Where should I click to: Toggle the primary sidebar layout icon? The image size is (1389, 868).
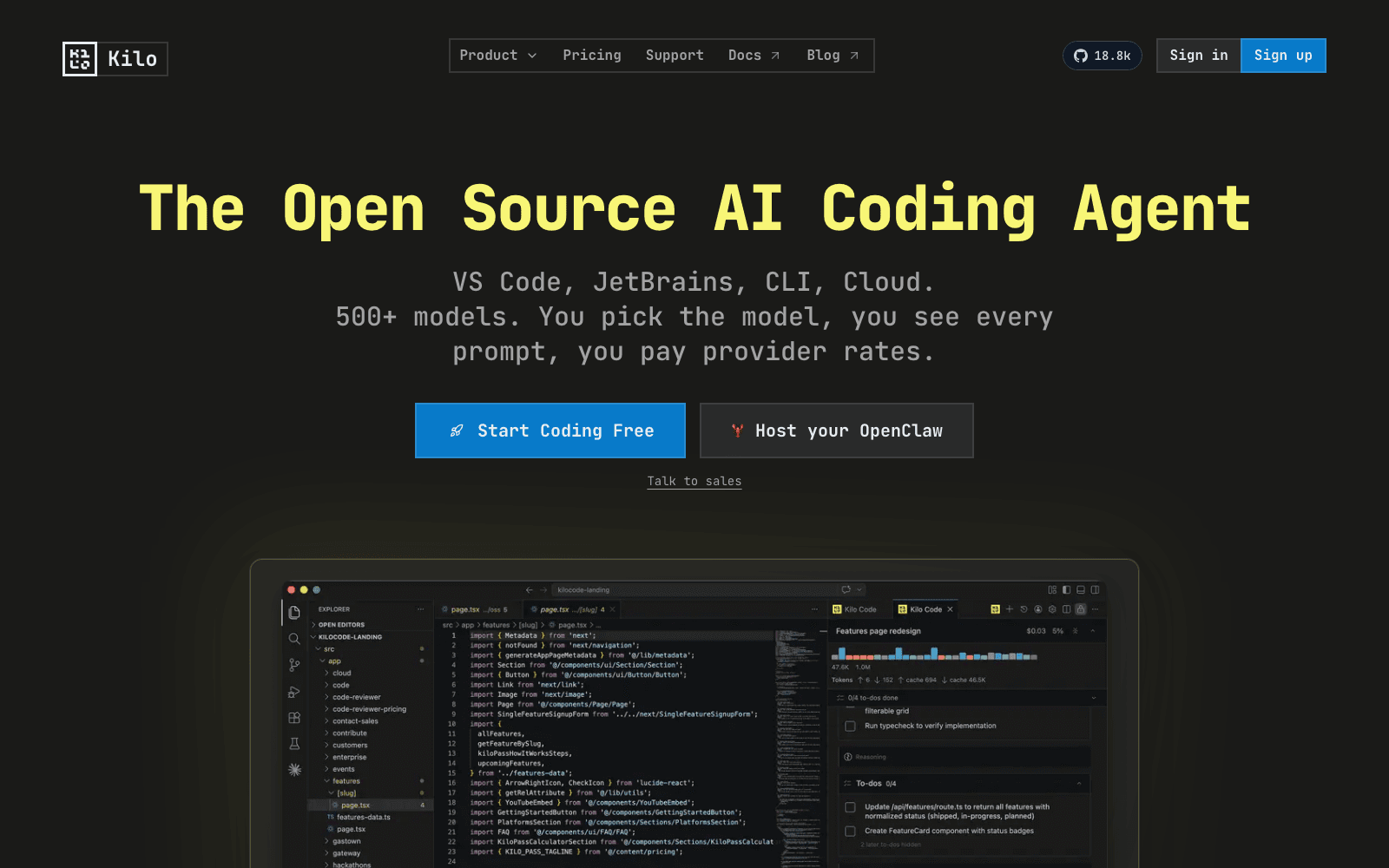tap(1066, 590)
